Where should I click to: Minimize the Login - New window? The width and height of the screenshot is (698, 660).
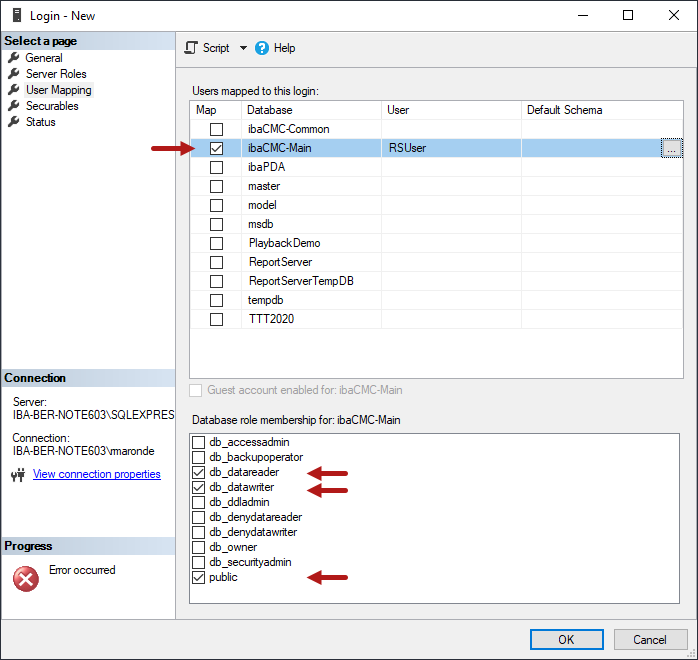tap(583, 15)
